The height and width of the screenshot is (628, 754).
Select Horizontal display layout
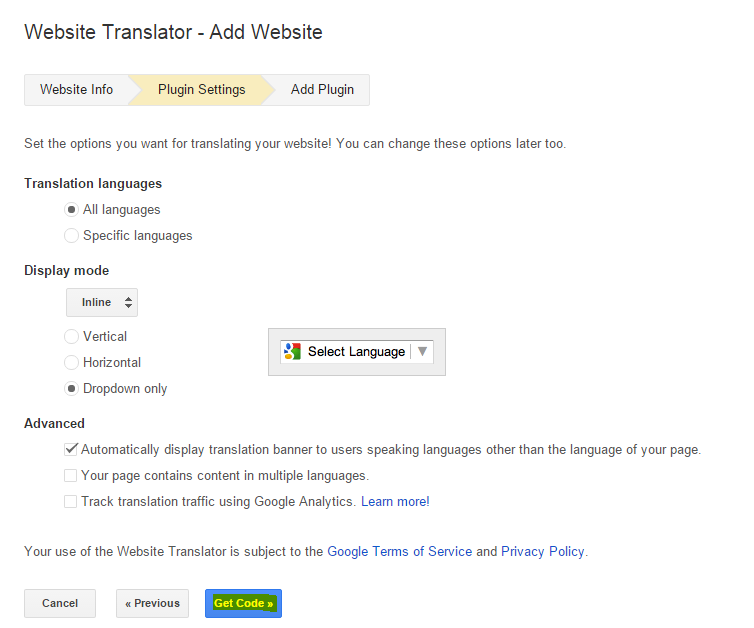71,363
